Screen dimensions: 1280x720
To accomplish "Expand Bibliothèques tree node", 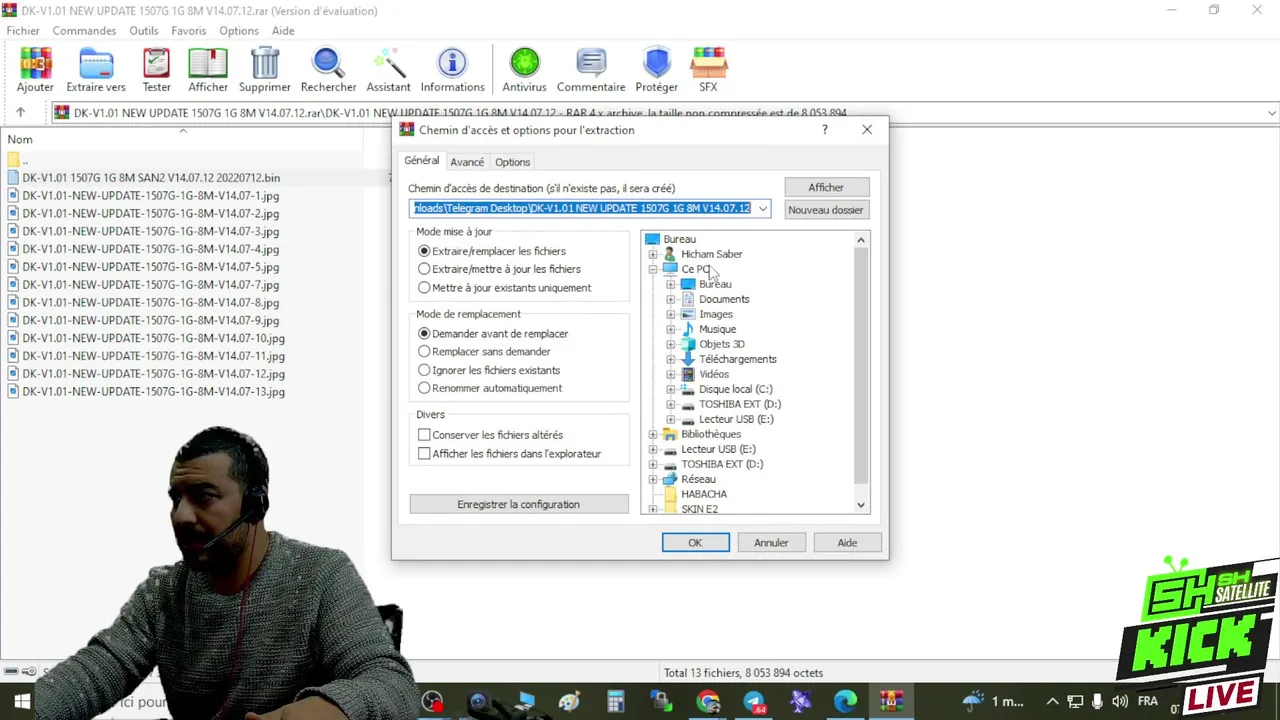I will click(x=653, y=434).
